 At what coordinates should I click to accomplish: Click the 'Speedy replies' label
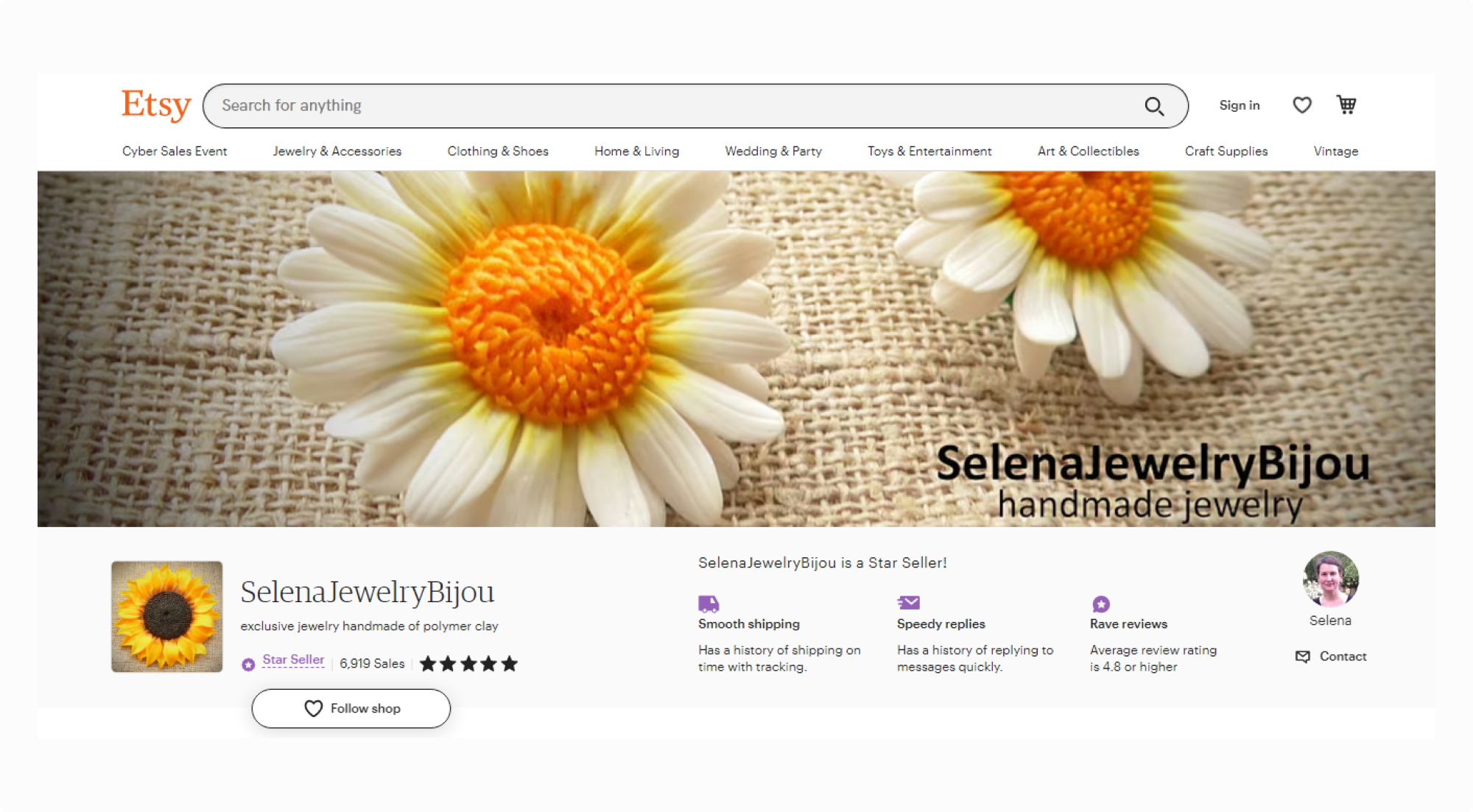tap(941, 624)
